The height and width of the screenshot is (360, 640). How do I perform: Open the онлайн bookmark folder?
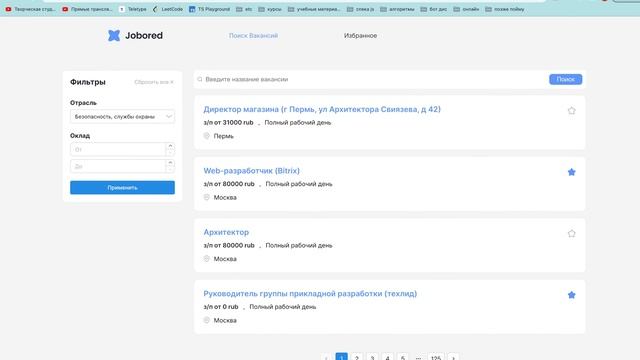(x=467, y=9)
